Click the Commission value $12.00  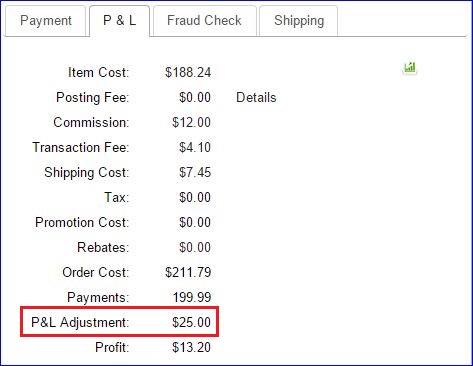191,122
